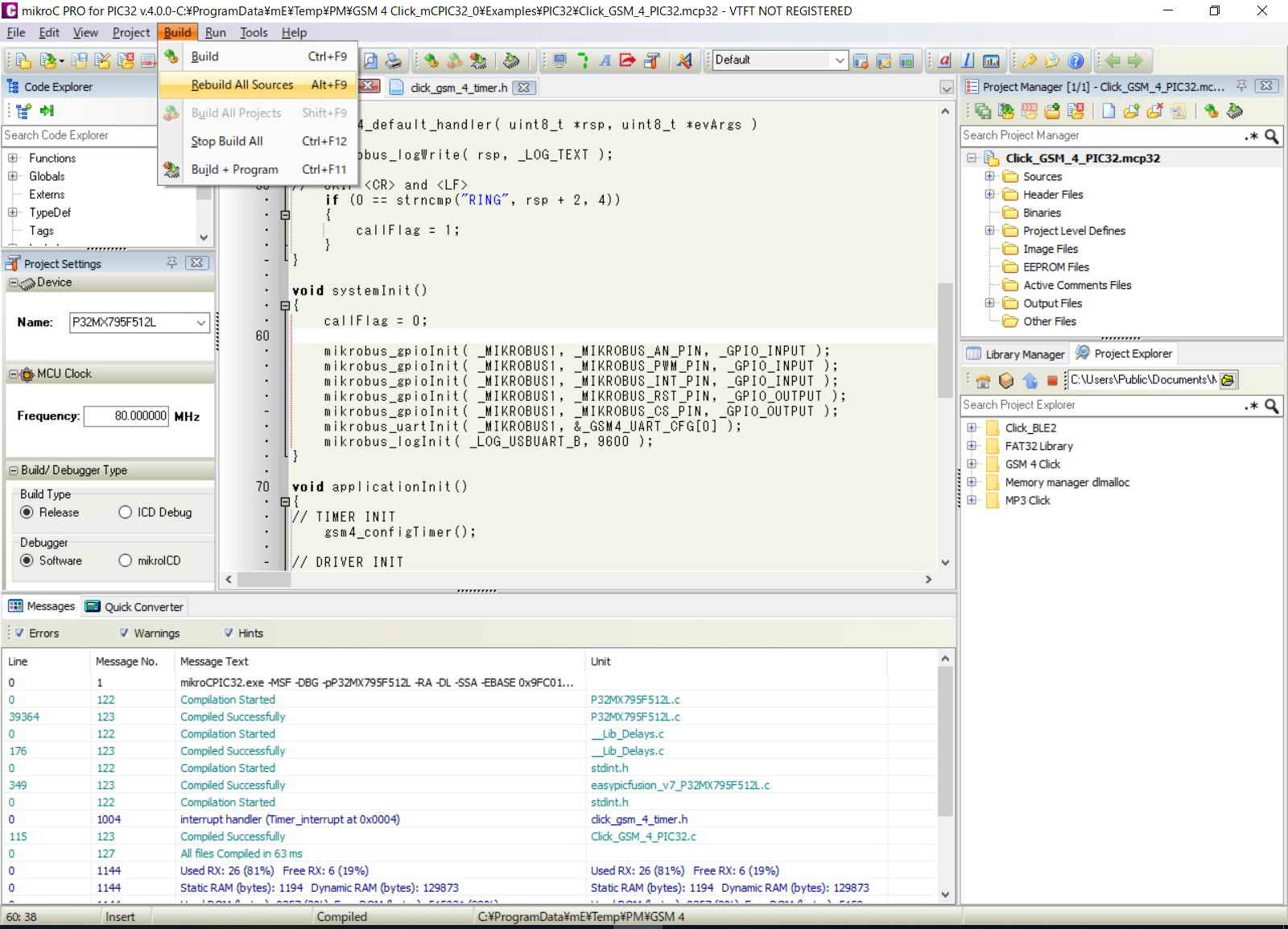Image resolution: width=1288 pixels, height=929 pixels.
Task: Click the Program chip toolbar icon
Action: pos(511,60)
